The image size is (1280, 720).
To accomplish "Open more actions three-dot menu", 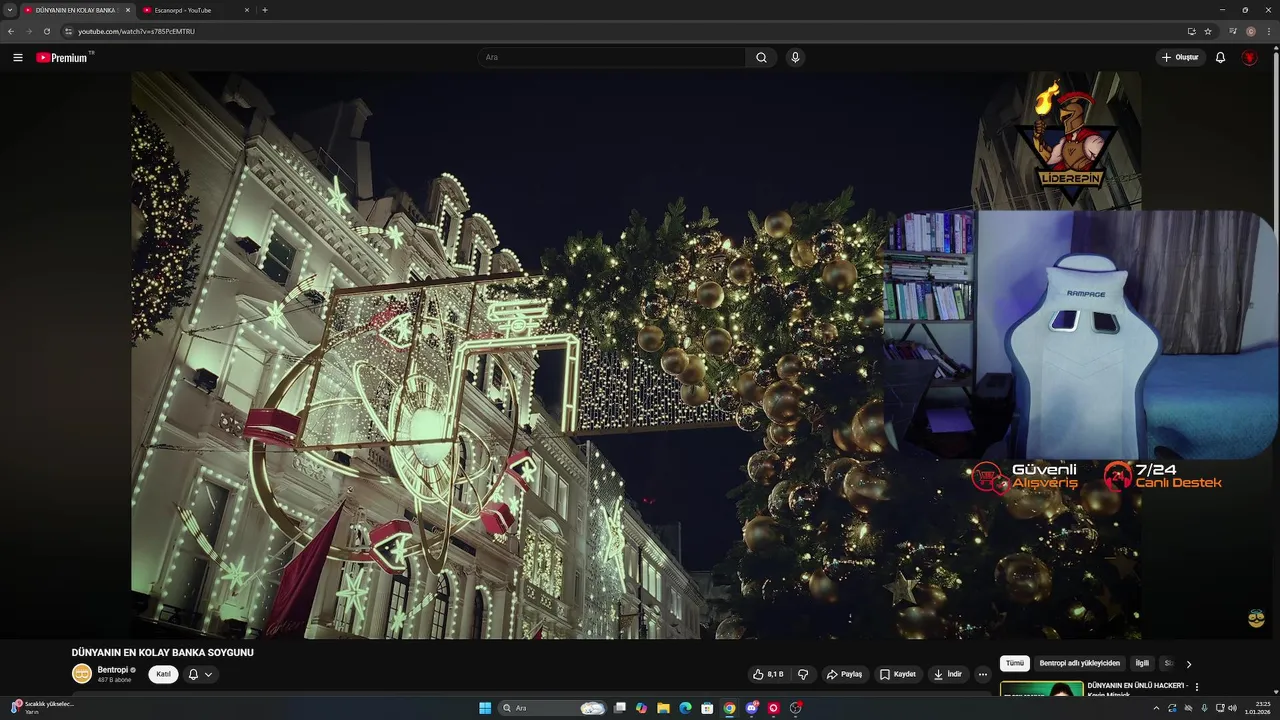I will pos(983,674).
